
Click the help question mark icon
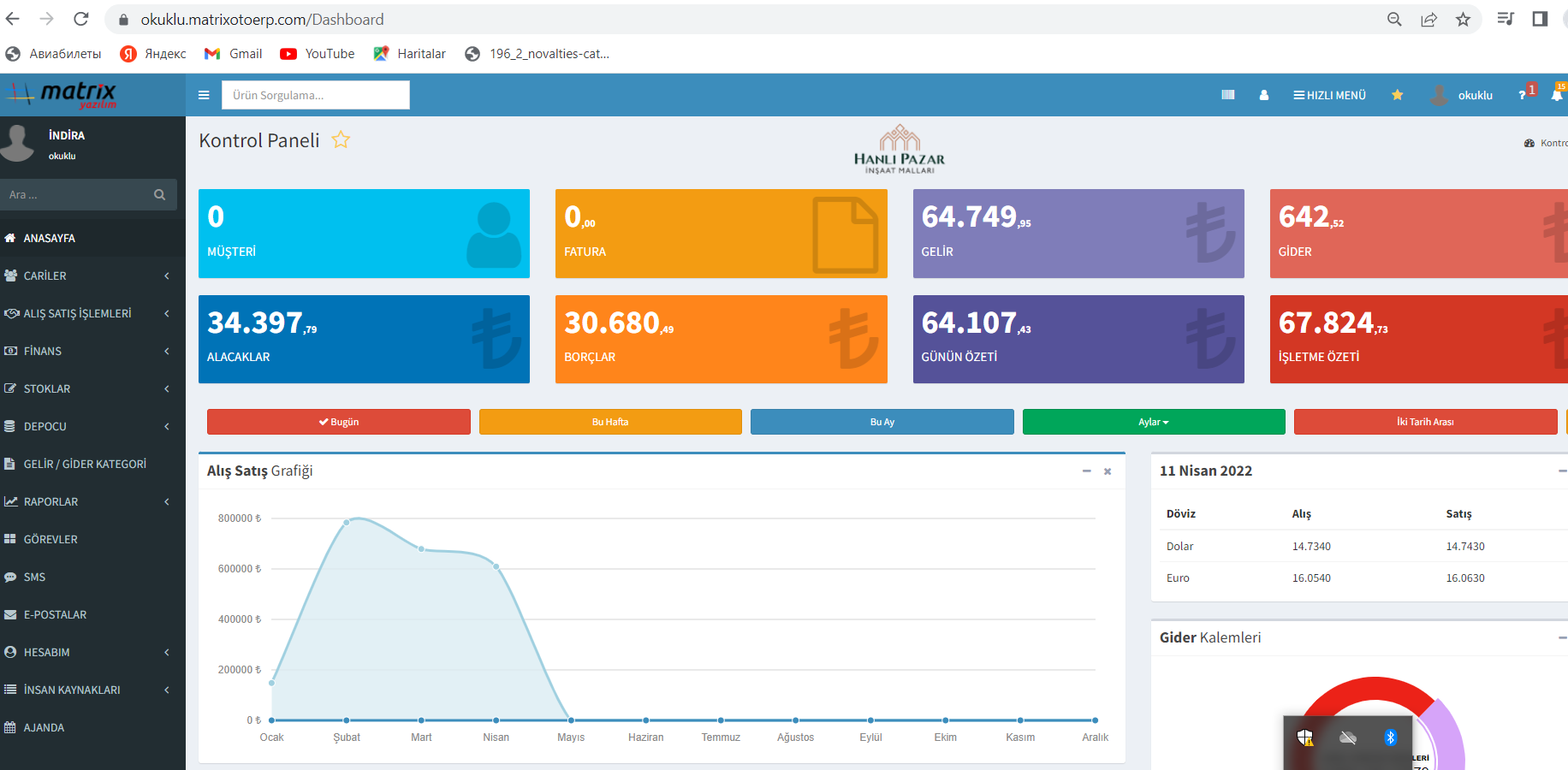(1522, 95)
